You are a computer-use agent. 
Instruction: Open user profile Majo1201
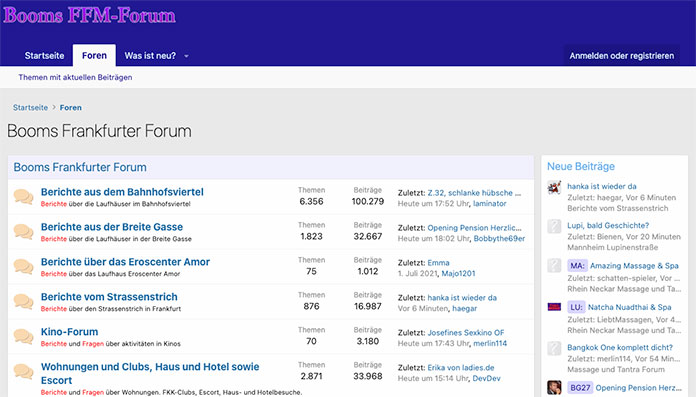tap(458, 274)
